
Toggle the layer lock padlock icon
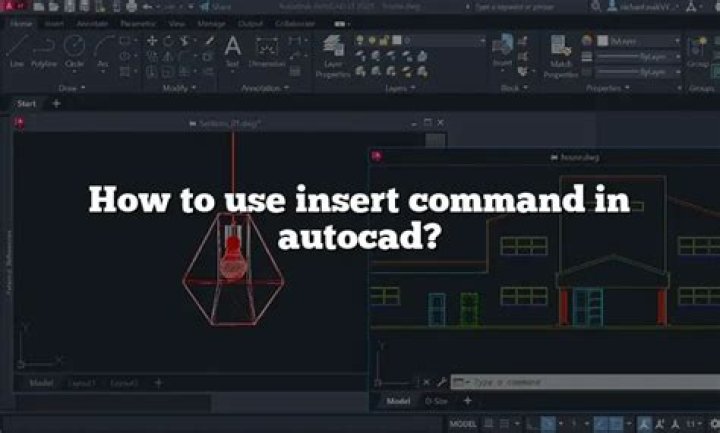point(384,41)
